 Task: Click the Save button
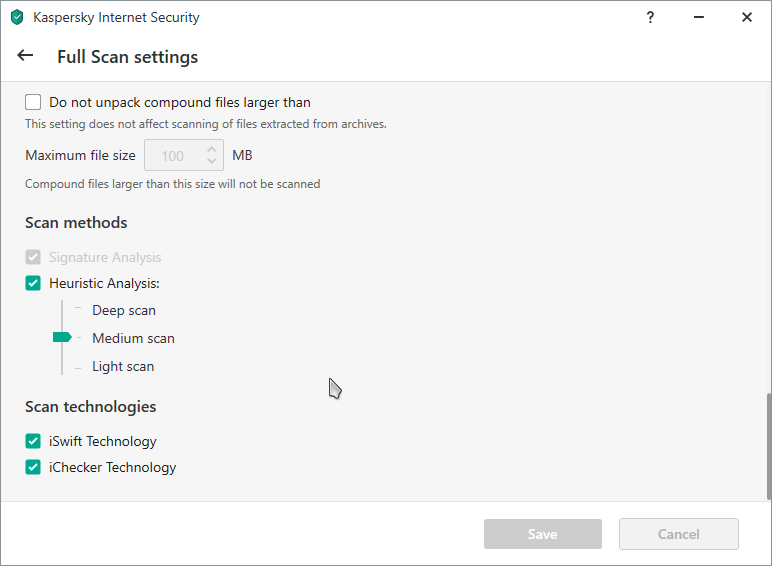tap(543, 534)
